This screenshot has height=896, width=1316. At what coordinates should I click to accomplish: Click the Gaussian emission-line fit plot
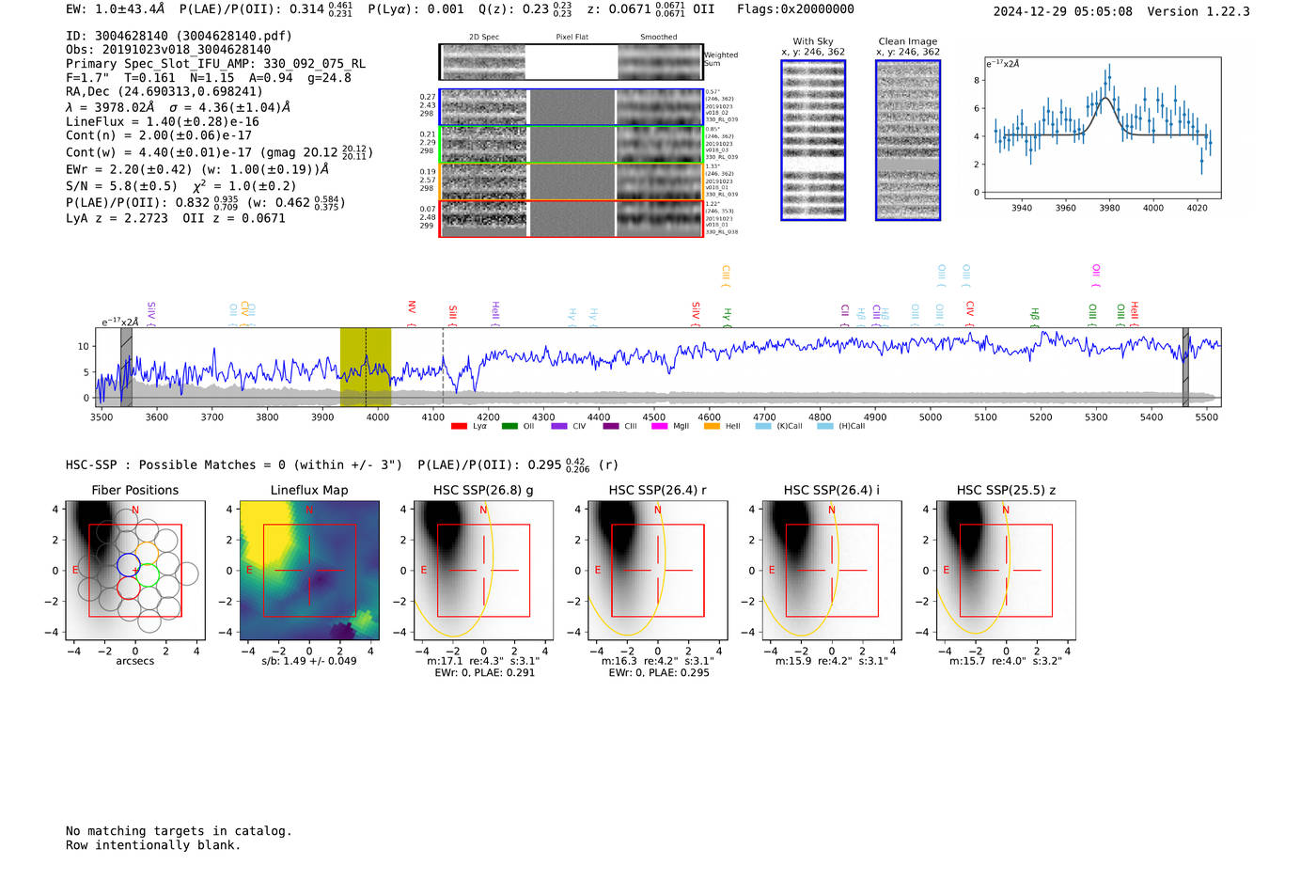[x=1103, y=128]
